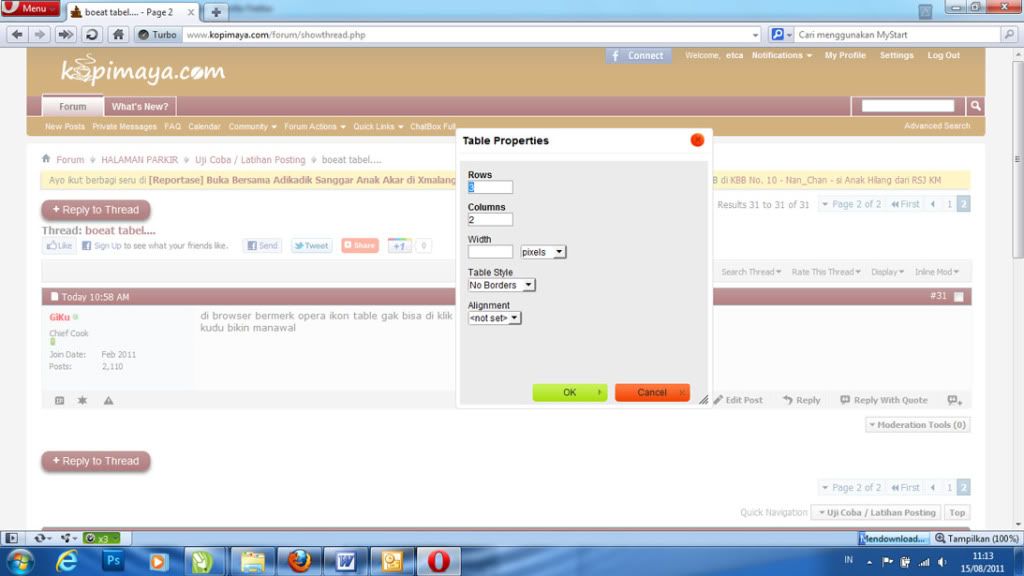Close the Table Properties dialog with X
Viewport: 1024px width, 576px height.
[697, 140]
